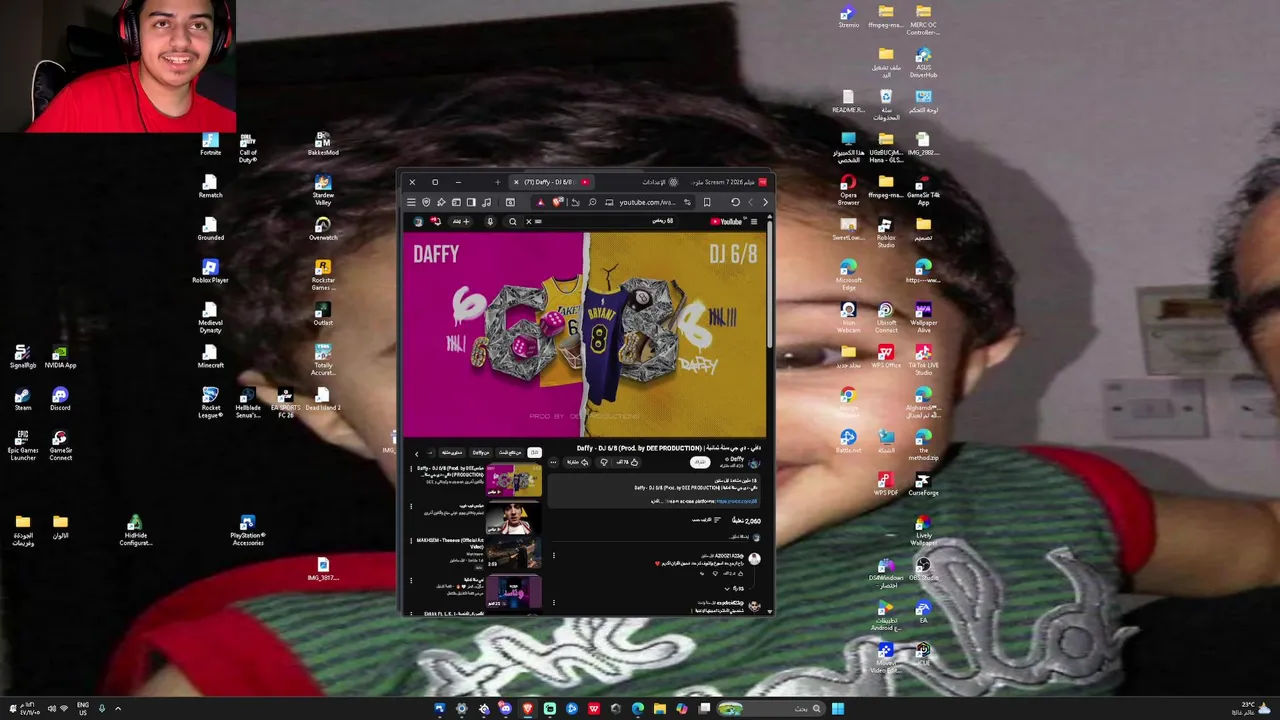Click the ENG US language indicator in tray

coord(83,708)
